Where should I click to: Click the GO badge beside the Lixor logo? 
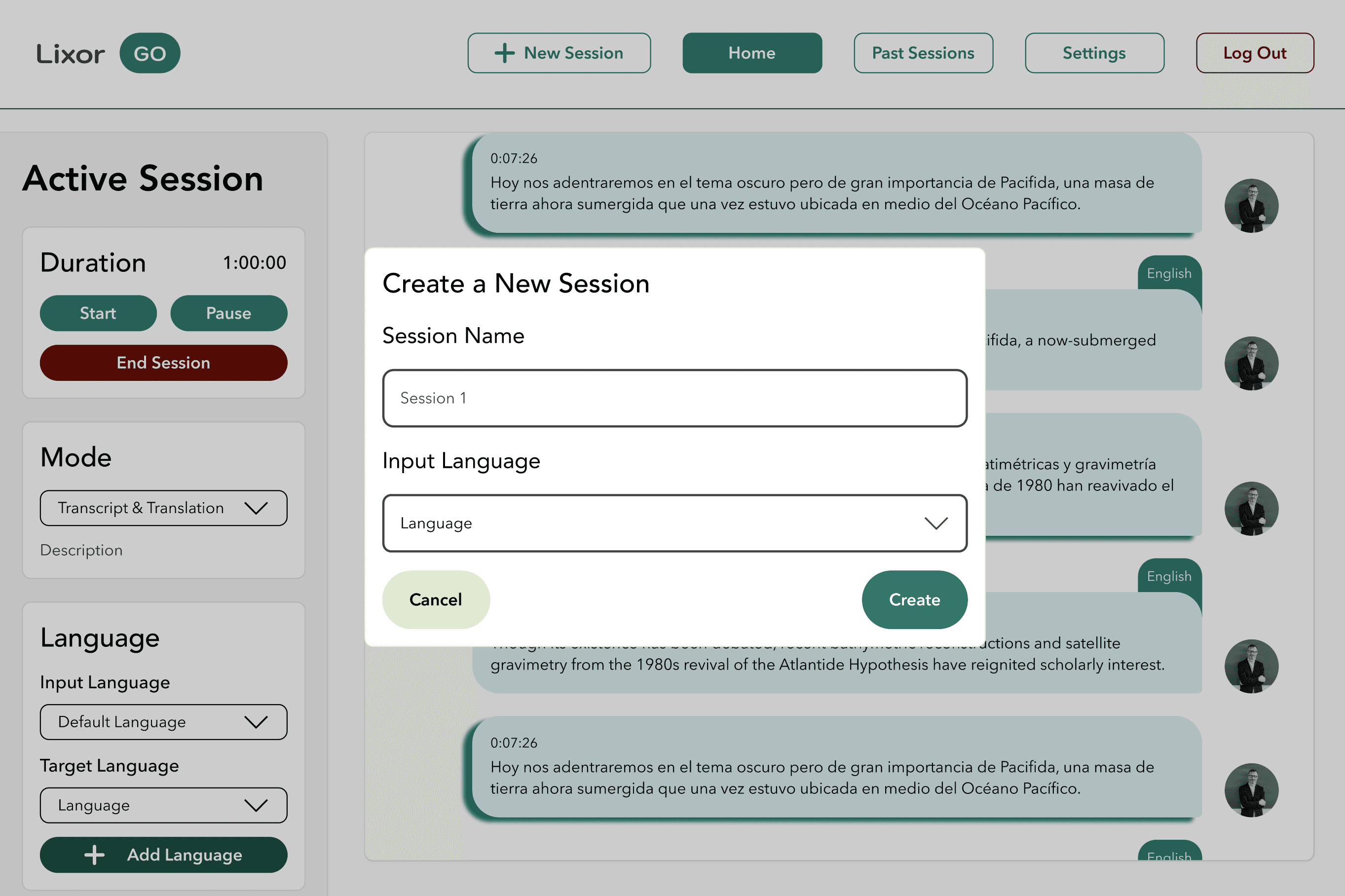149,53
